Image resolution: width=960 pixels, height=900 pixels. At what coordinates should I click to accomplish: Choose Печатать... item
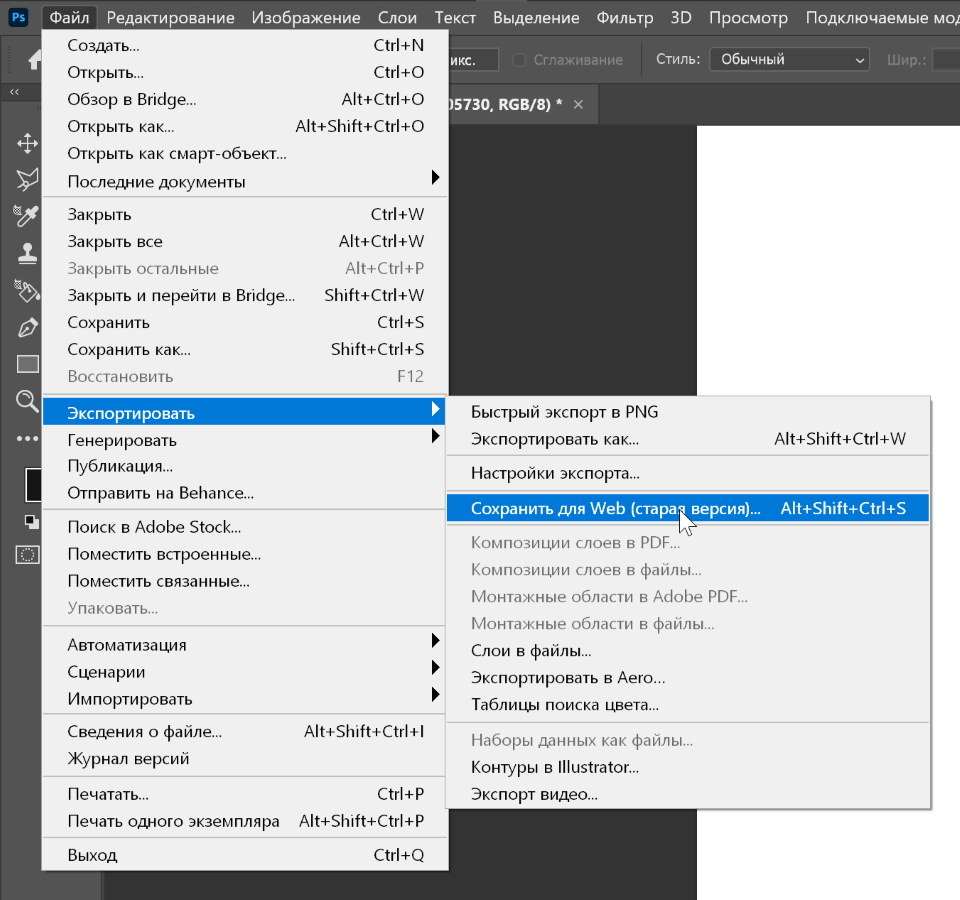point(245,793)
